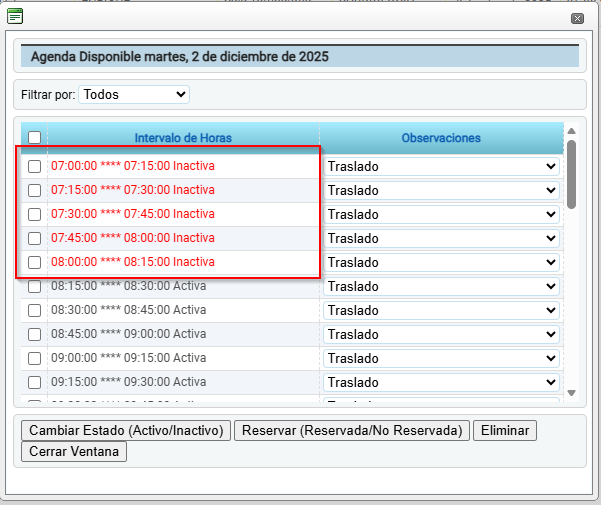Click the window icon in title bar
The image size is (601, 505).
(x=16, y=15)
